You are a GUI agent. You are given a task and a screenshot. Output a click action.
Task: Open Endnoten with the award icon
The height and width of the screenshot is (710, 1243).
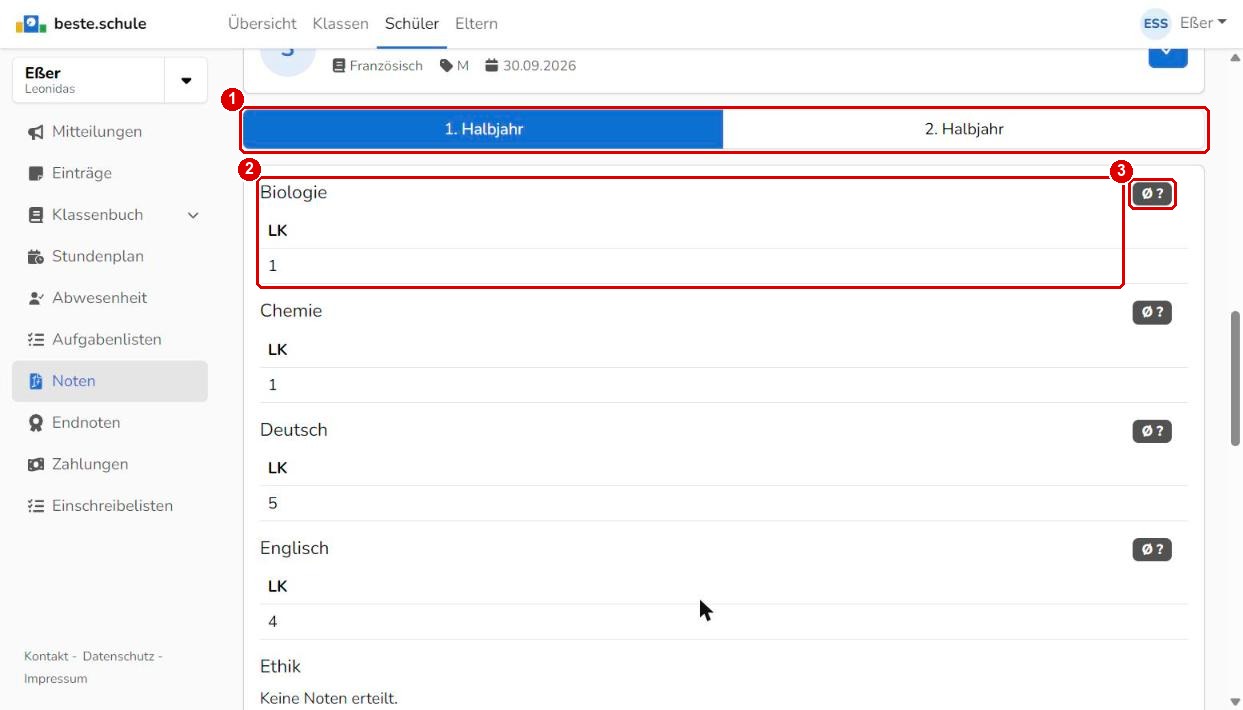click(x=110, y=423)
